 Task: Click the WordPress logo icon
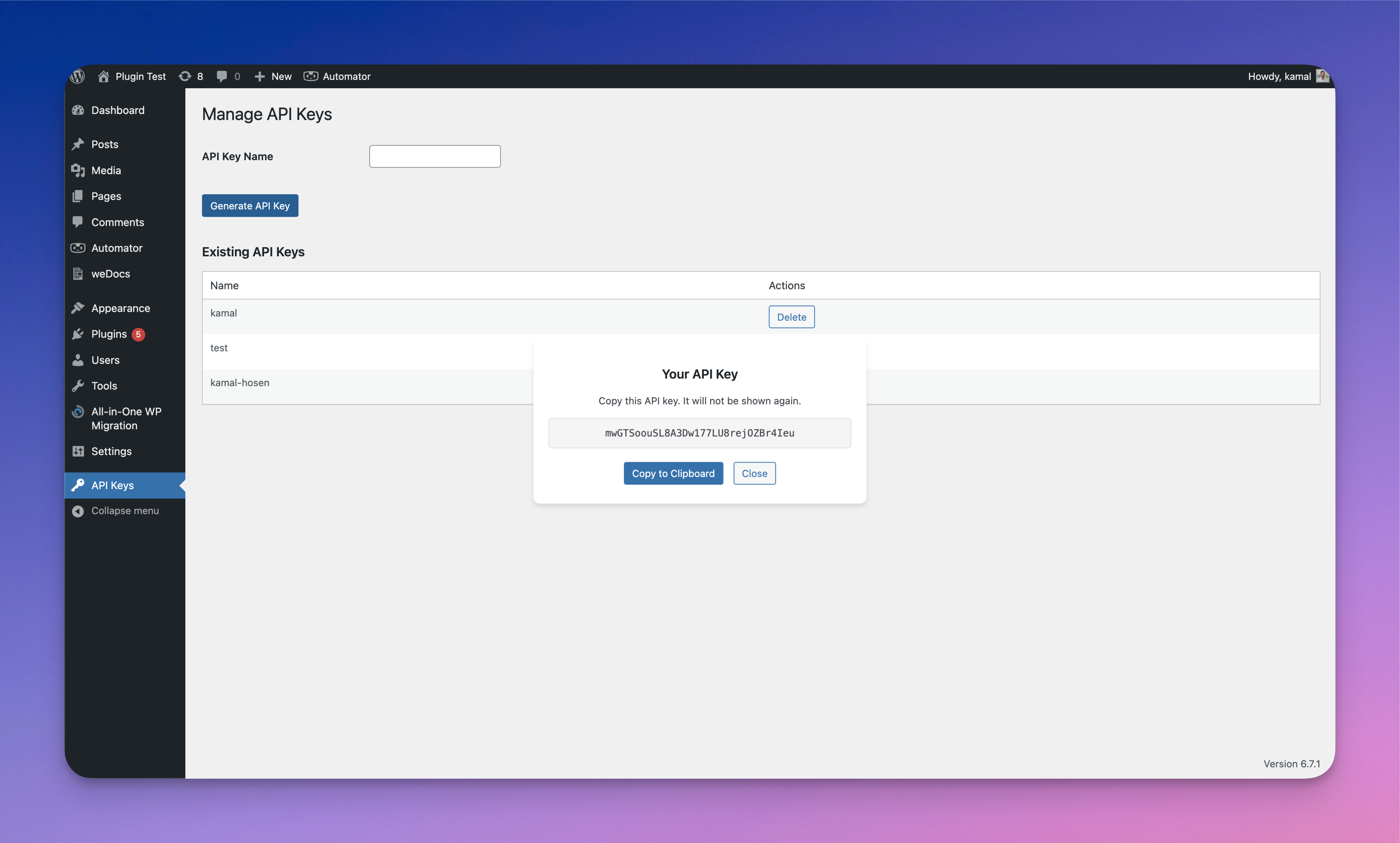coord(78,76)
